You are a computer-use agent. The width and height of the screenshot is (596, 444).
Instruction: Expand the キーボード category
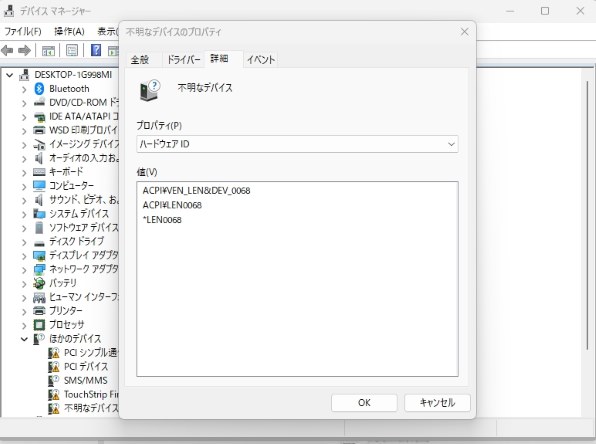coord(24,173)
